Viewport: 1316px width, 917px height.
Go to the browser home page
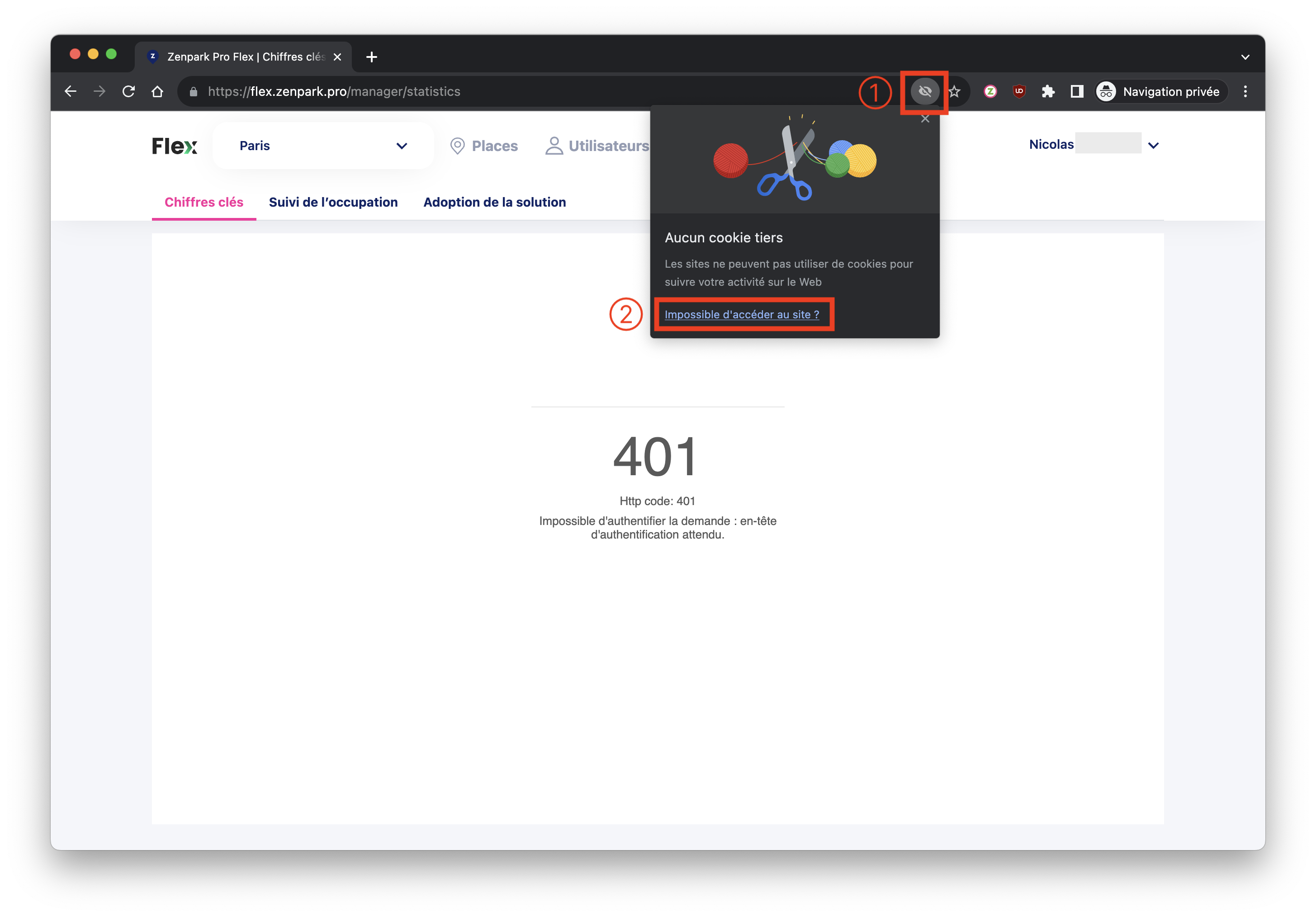tap(158, 92)
